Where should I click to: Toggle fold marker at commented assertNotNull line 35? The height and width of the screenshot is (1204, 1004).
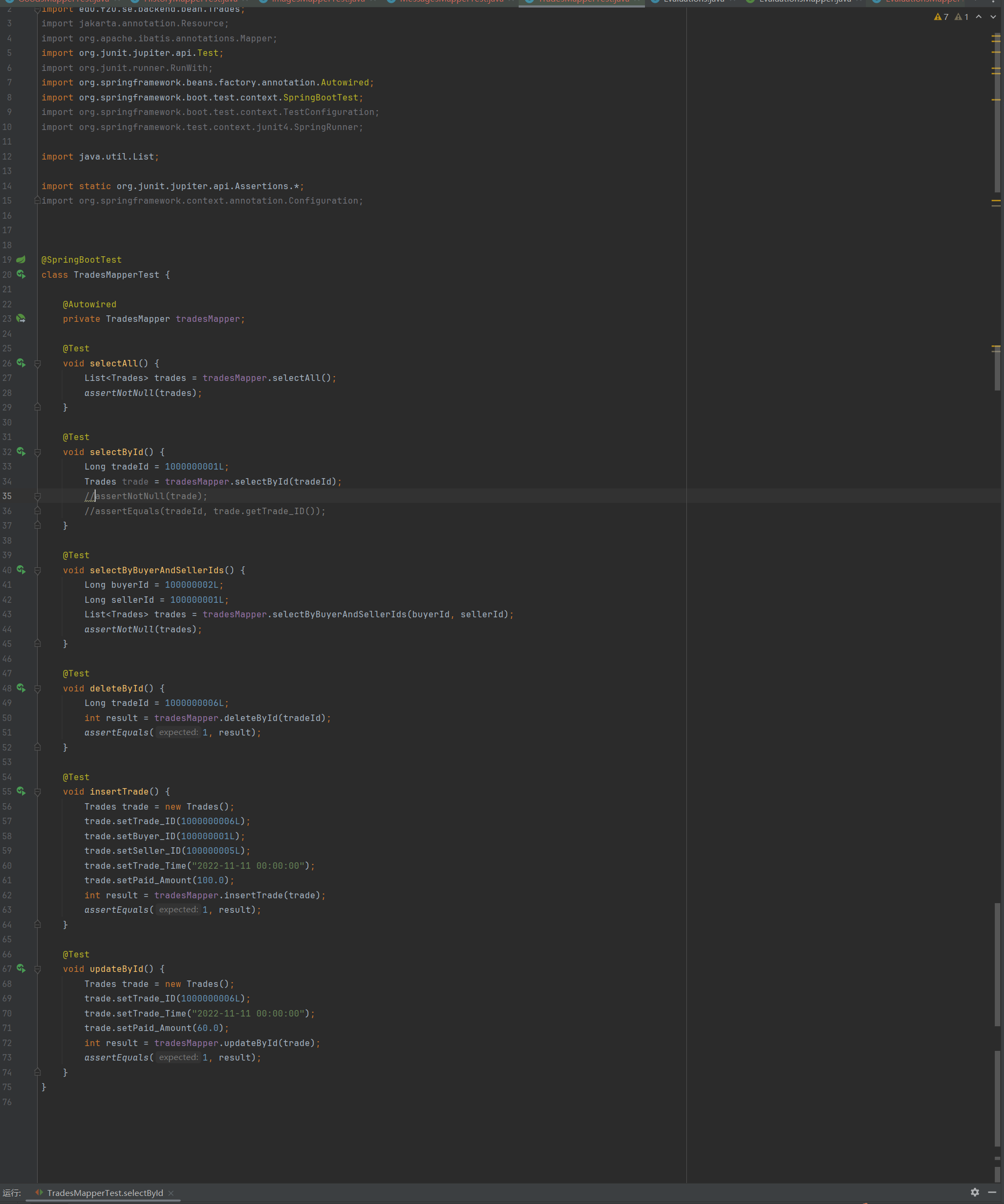click(x=37, y=496)
